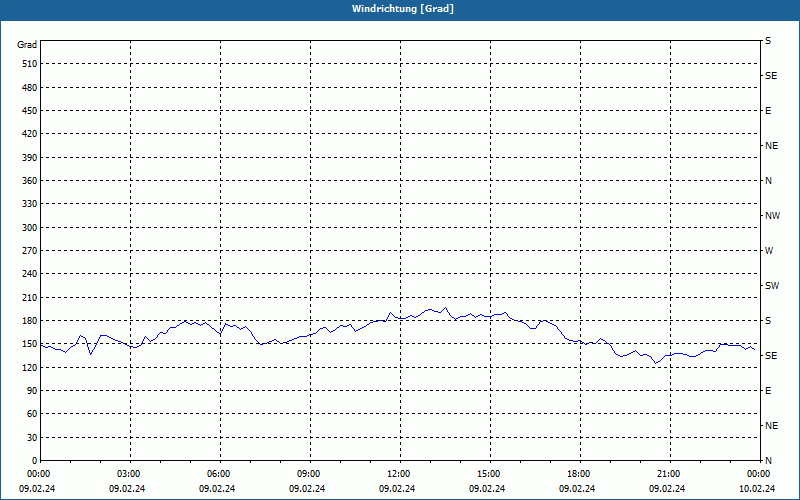
Task: Select the SE compass label just below 150 line
Action: 771,356
